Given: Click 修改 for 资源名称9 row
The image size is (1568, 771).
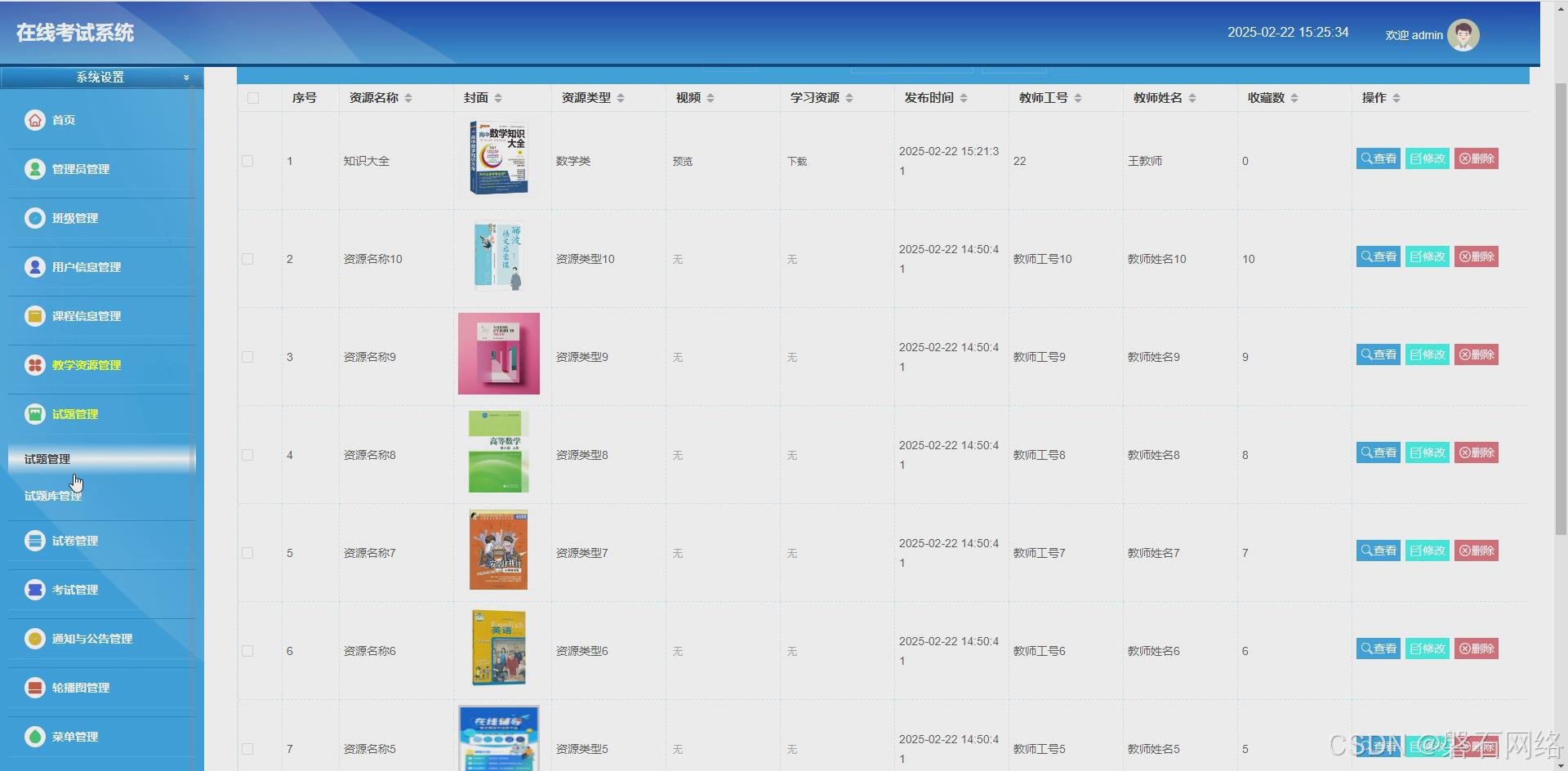Looking at the screenshot, I should (1428, 354).
